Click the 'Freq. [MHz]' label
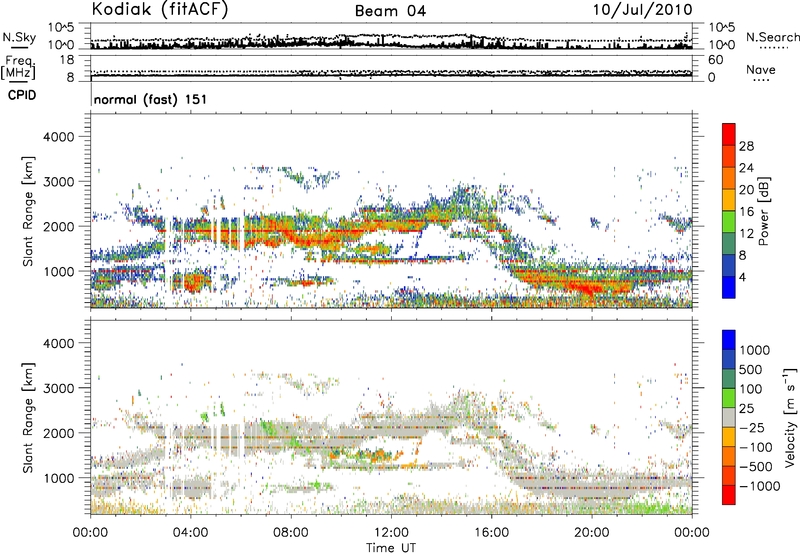 18,67
